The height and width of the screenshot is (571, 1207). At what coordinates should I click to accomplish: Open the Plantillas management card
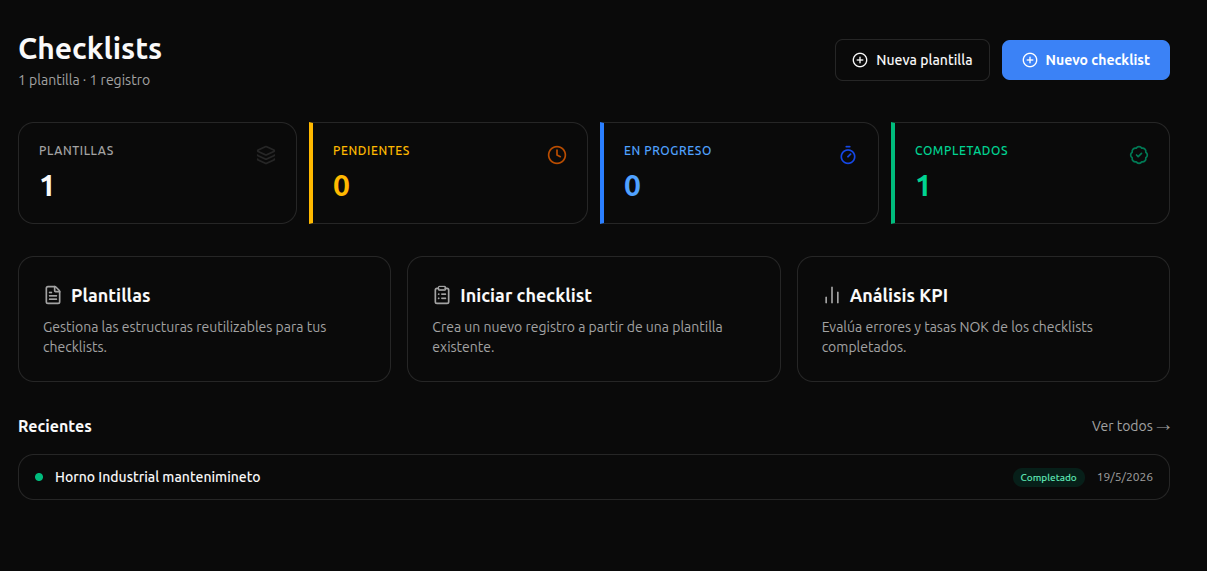tap(204, 319)
